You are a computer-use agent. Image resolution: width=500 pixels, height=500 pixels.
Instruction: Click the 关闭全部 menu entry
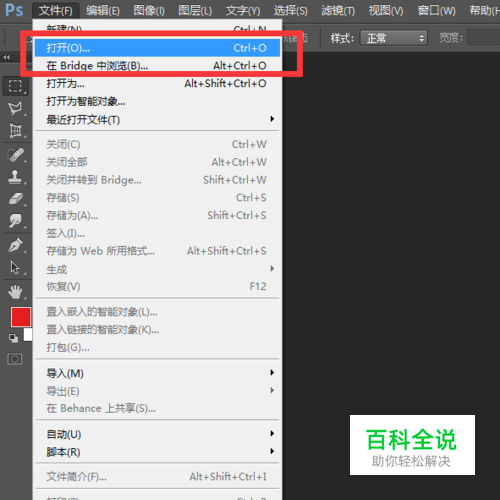(x=157, y=162)
